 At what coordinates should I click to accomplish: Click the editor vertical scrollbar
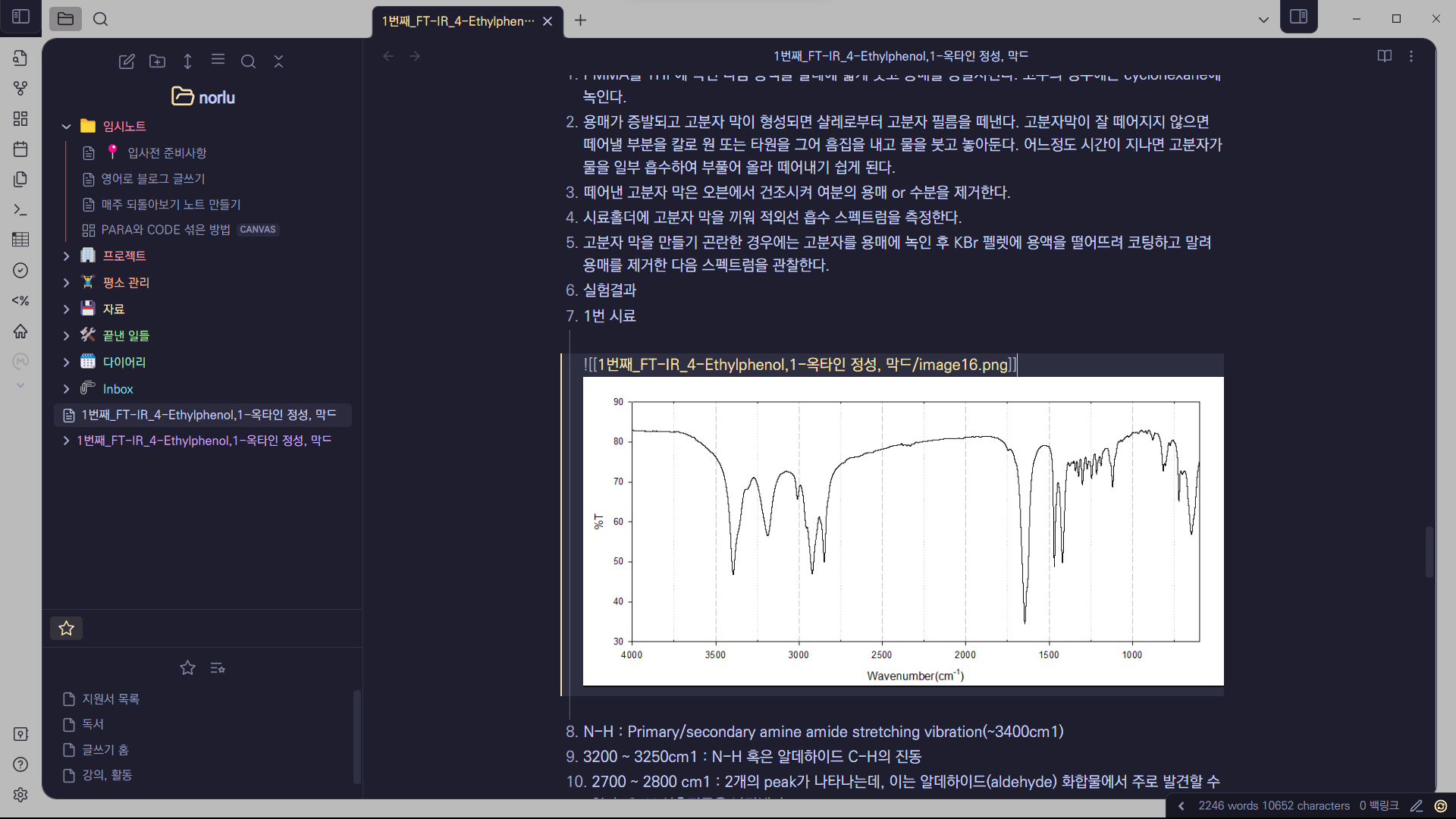click(x=1429, y=551)
